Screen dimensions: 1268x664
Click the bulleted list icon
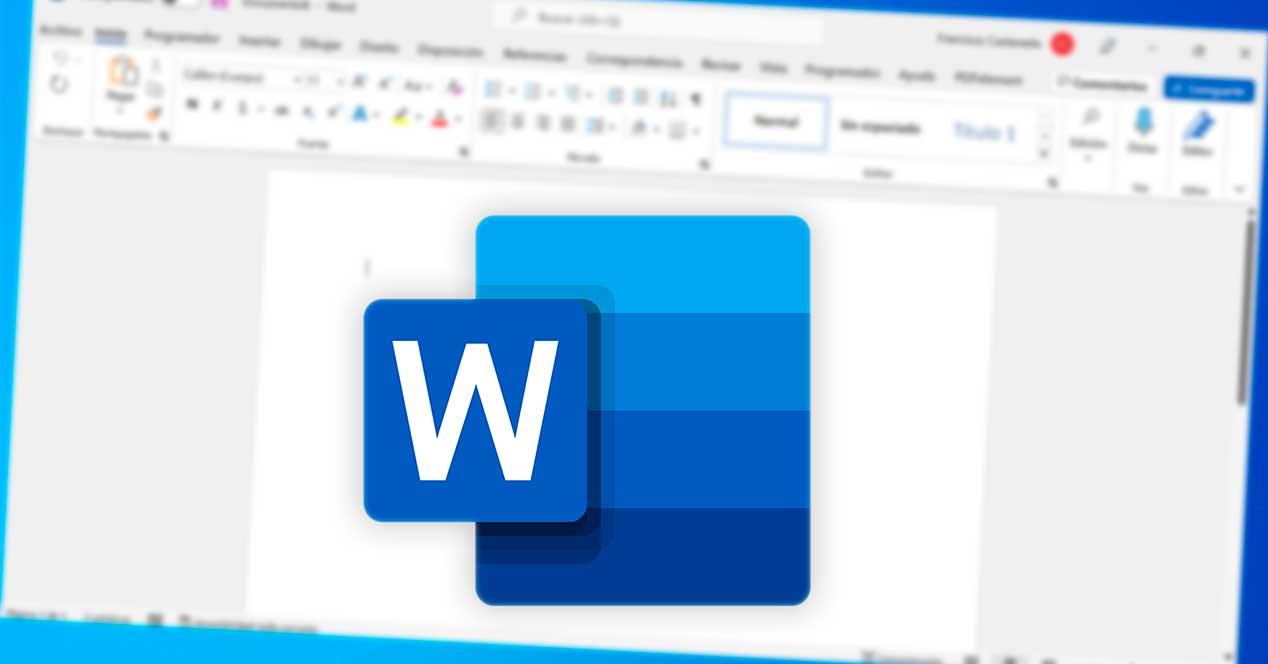[494, 90]
